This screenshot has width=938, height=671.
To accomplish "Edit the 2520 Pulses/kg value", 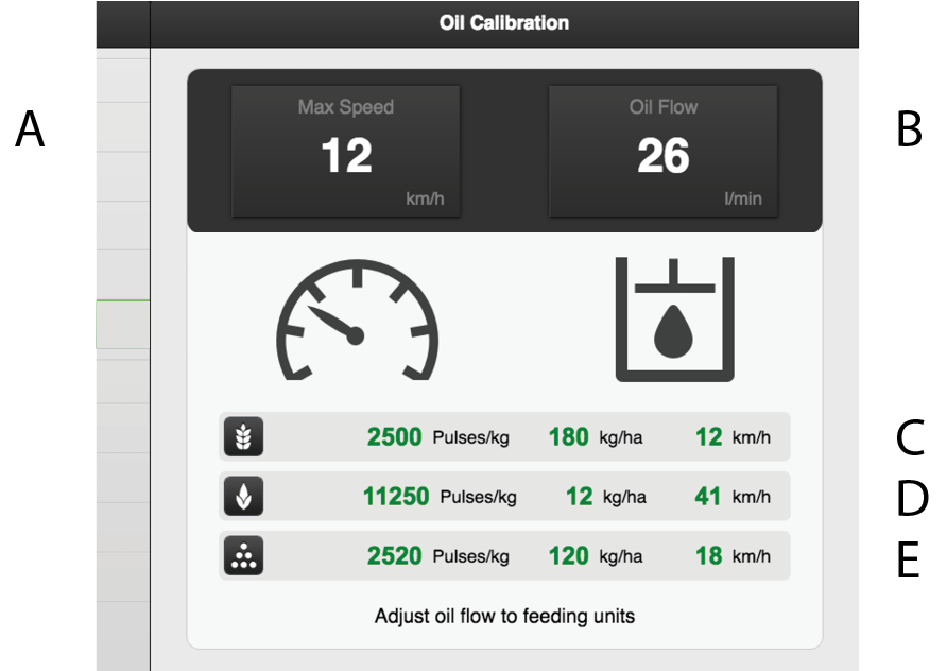I will coord(394,556).
